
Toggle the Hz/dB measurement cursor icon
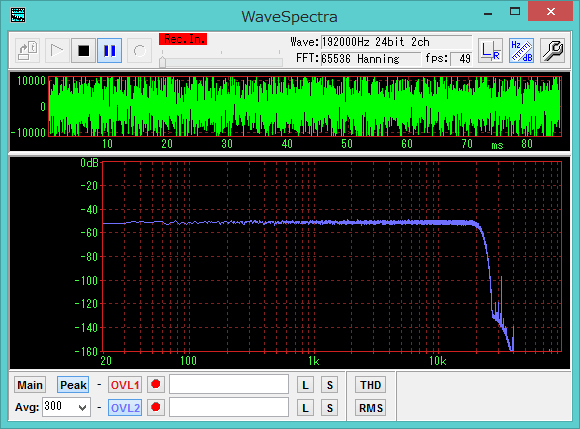pos(521,51)
